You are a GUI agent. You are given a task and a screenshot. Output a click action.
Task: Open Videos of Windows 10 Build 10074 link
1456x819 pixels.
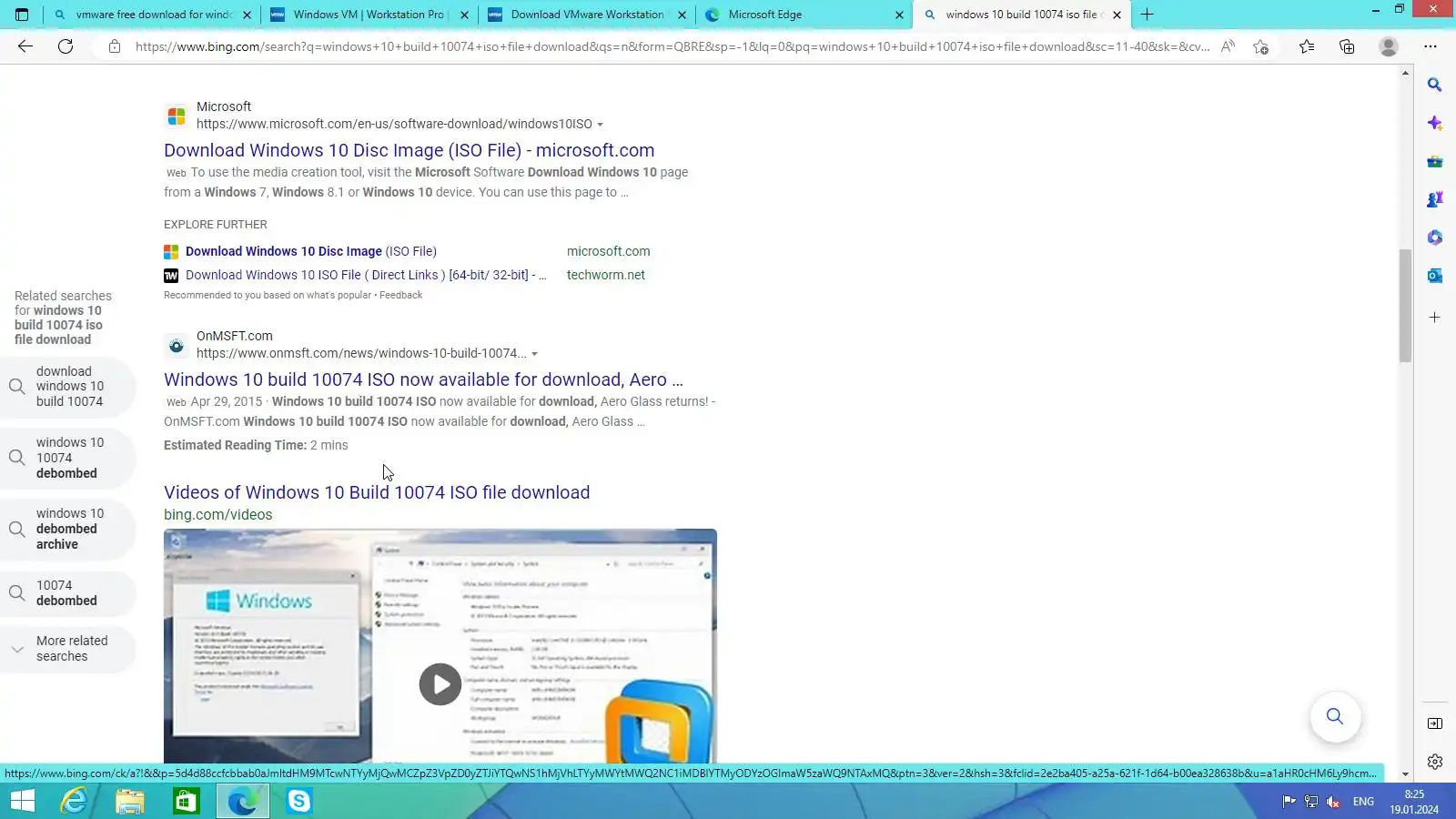pyautogui.click(x=377, y=492)
